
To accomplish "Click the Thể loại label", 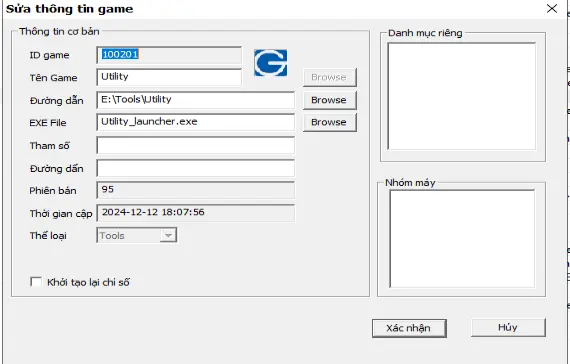I will pyautogui.click(x=48, y=236).
